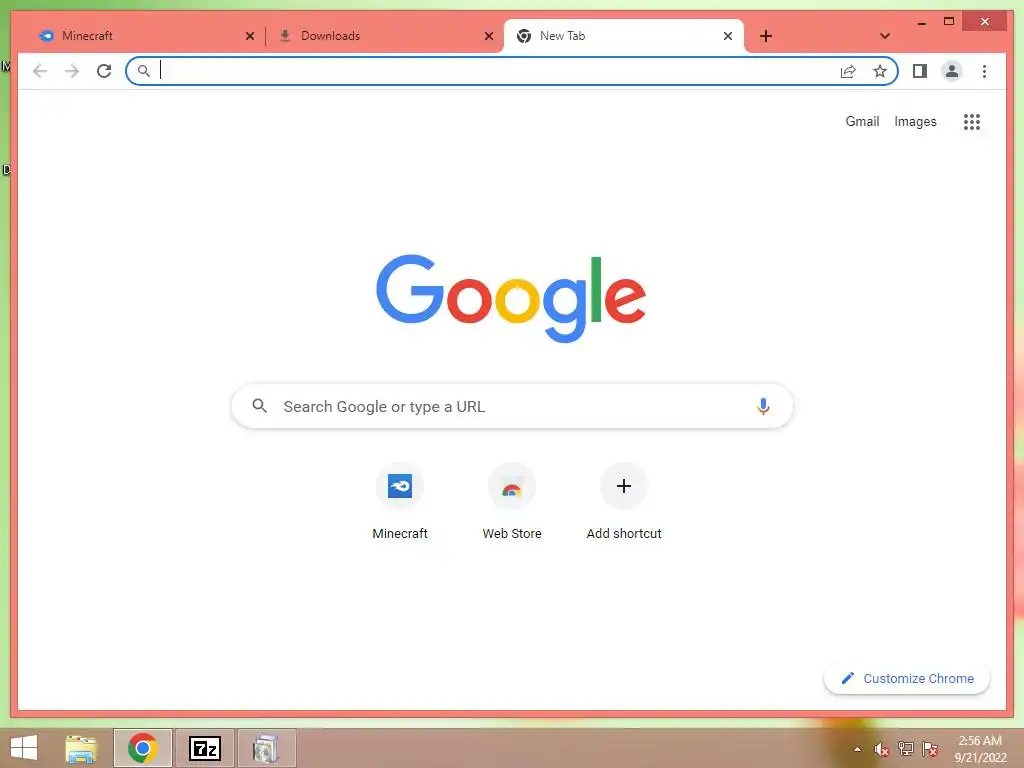Go forward with the forward arrow
Screen dimensions: 1024x768
[72, 71]
